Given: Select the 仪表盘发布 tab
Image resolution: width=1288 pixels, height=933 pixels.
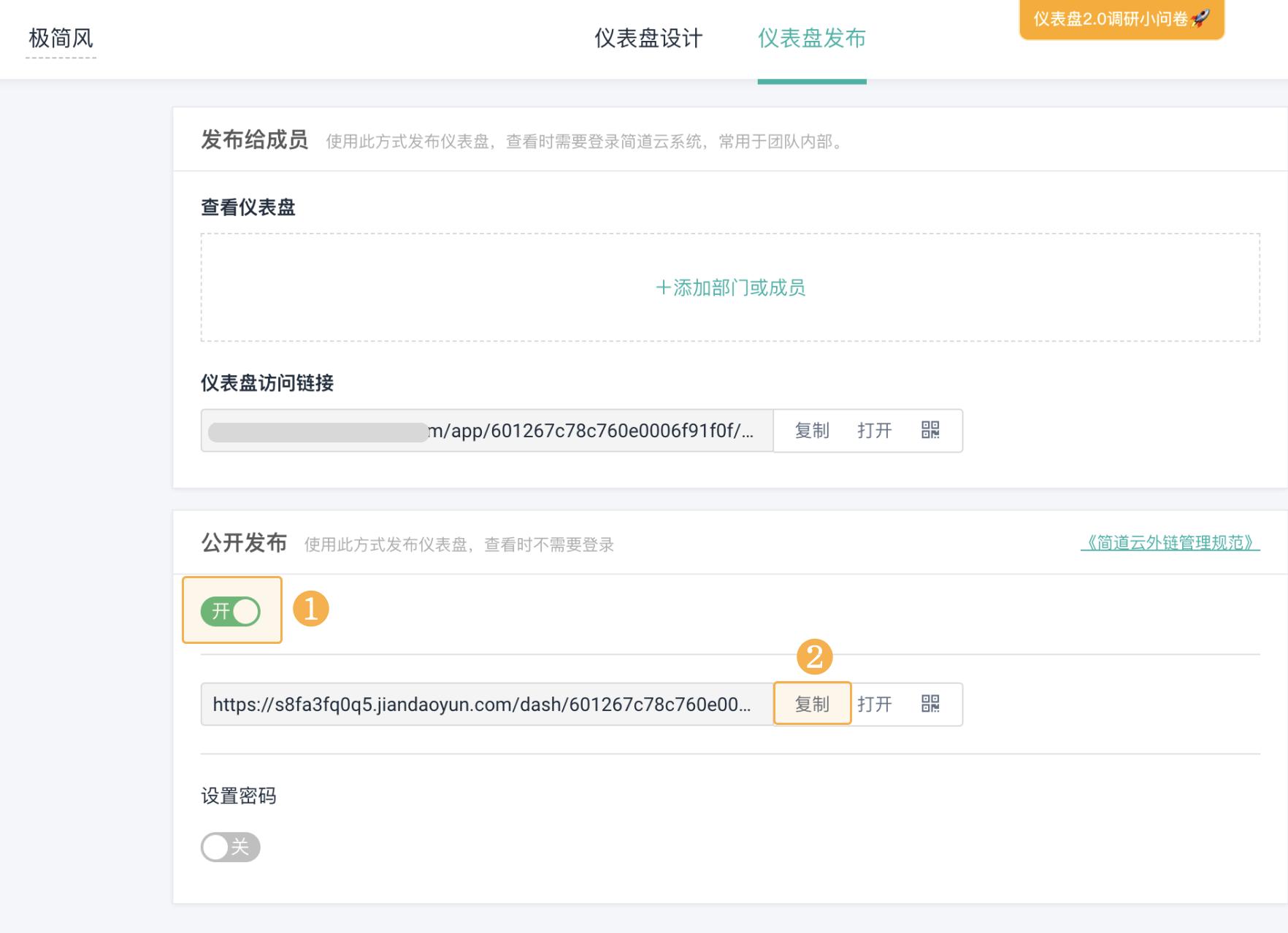Looking at the screenshot, I should point(812,39).
